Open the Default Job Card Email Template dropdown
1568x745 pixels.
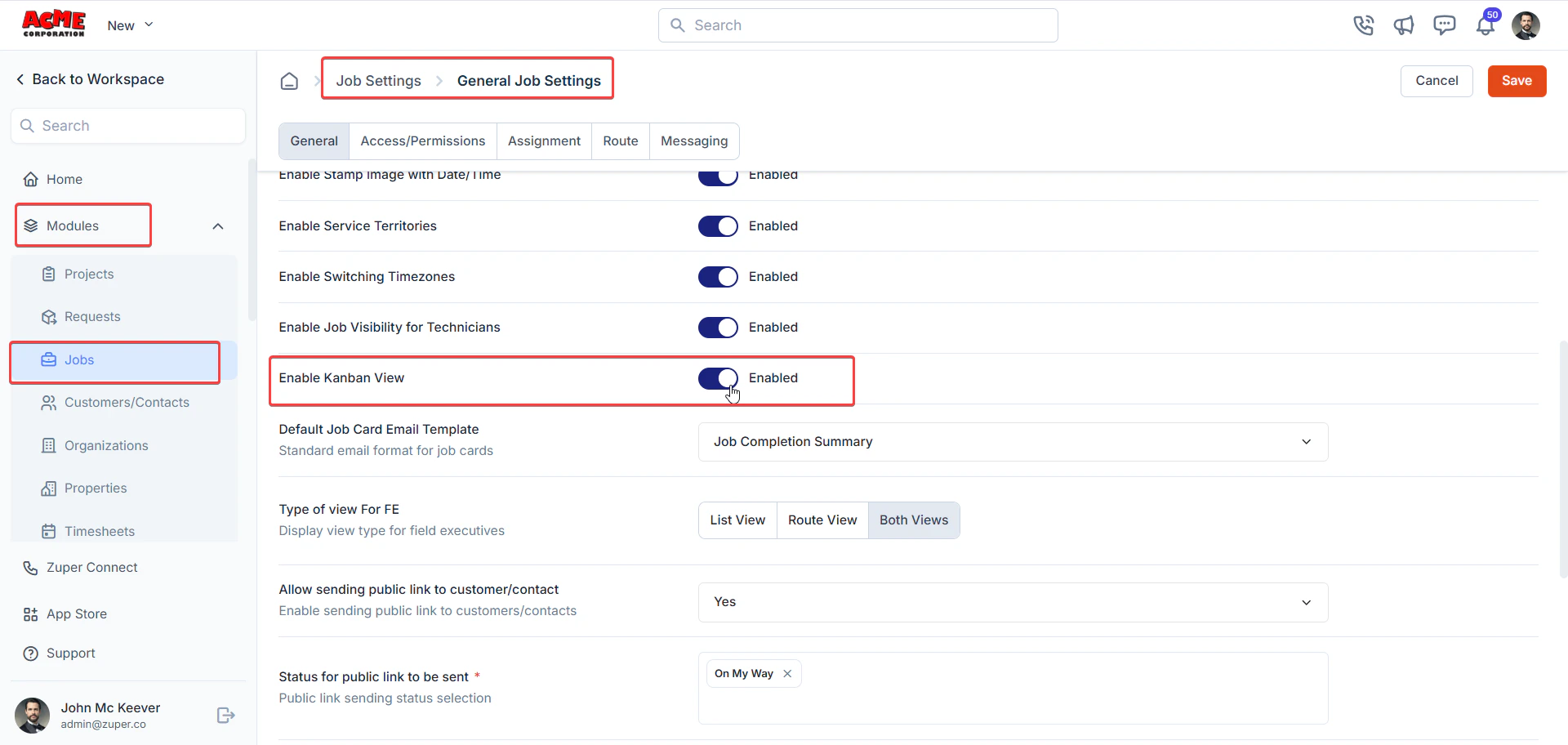[1013, 442]
